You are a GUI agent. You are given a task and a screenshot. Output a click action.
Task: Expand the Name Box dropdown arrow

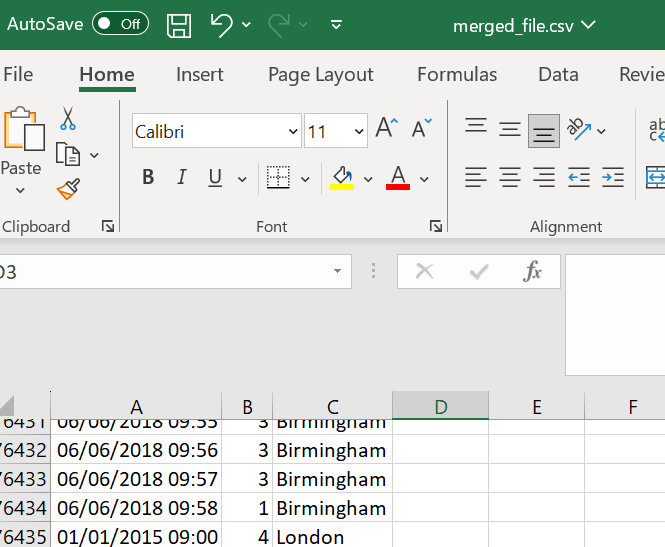click(x=338, y=271)
